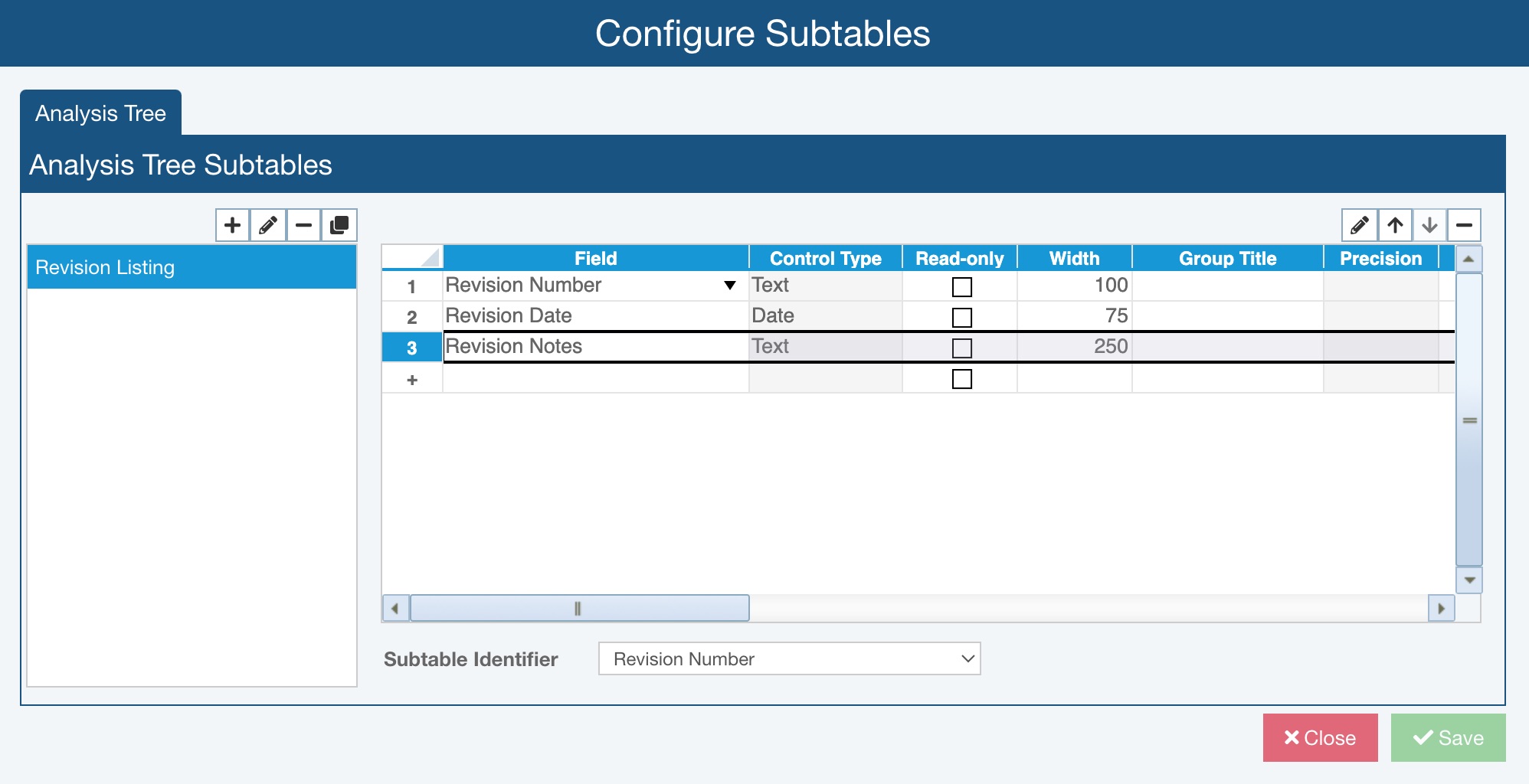Image resolution: width=1529 pixels, height=784 pixels.
Task: Click the horizontal scrollbar thumb
Action: pyautogui.click(x=579, y=609)
